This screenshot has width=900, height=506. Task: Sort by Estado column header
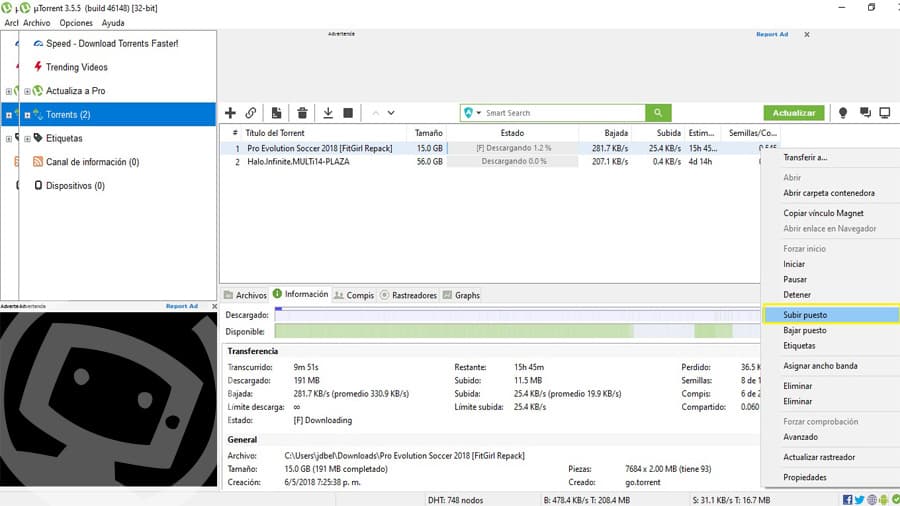(x=512, y=133)
